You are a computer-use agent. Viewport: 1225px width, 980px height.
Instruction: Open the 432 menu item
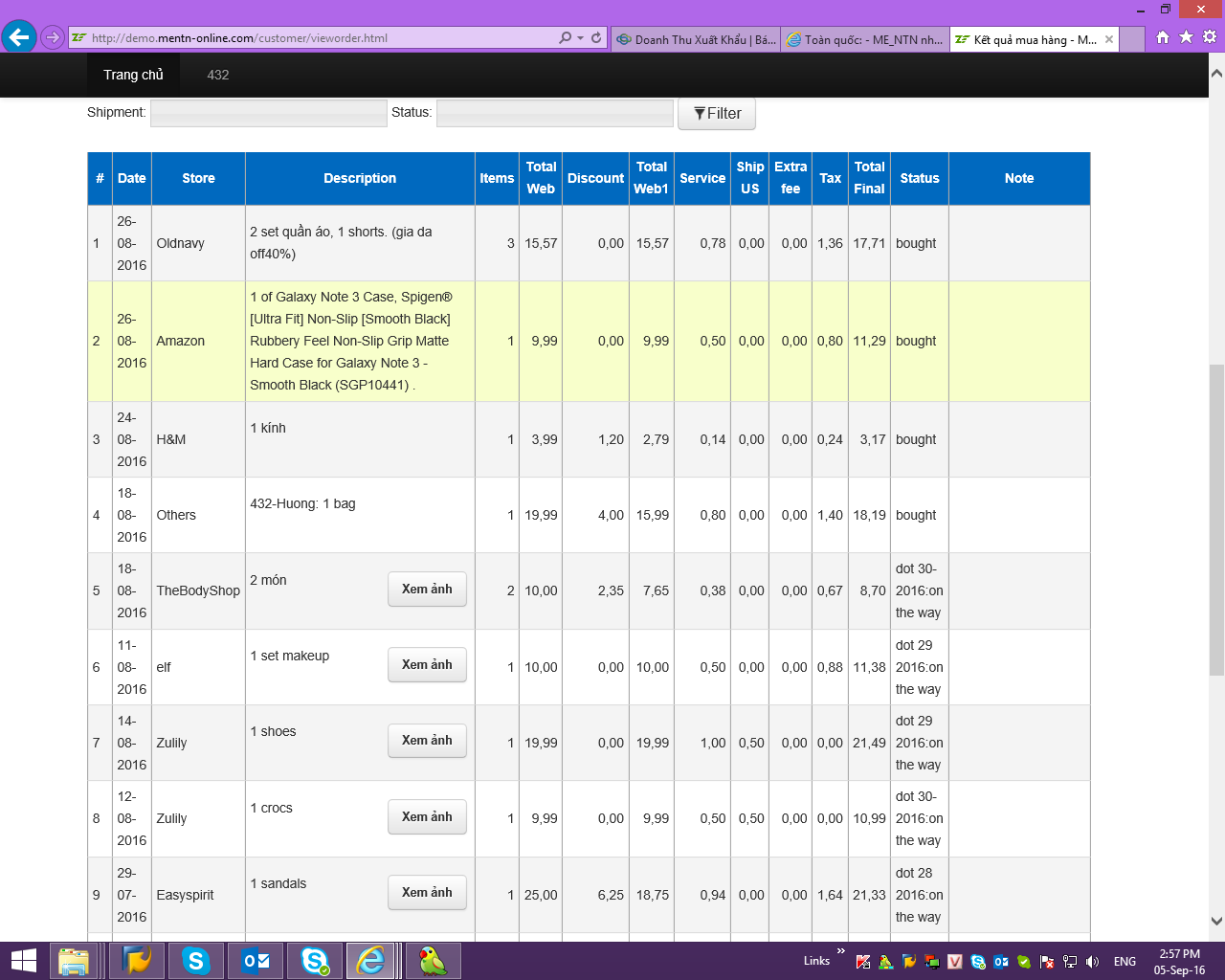(x=218, y=75)
